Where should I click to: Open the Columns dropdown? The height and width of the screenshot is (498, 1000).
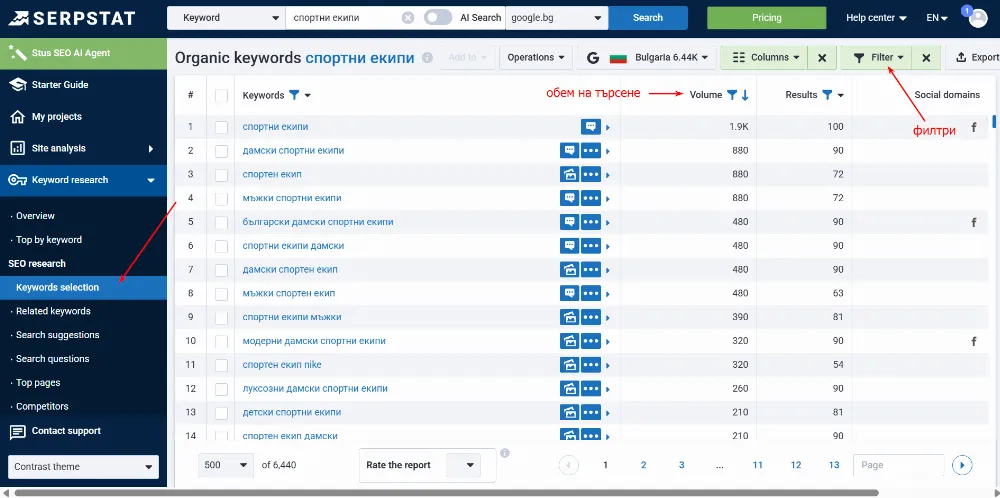764,57
